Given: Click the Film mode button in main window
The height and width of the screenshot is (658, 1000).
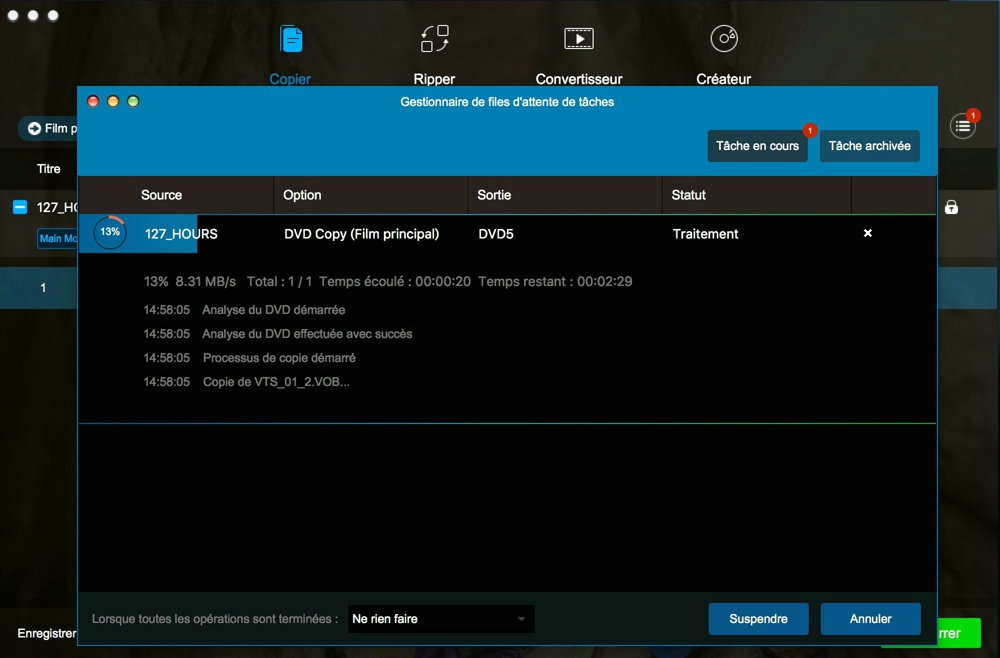Looking at the screenshot, I should (x=48, y=128).
